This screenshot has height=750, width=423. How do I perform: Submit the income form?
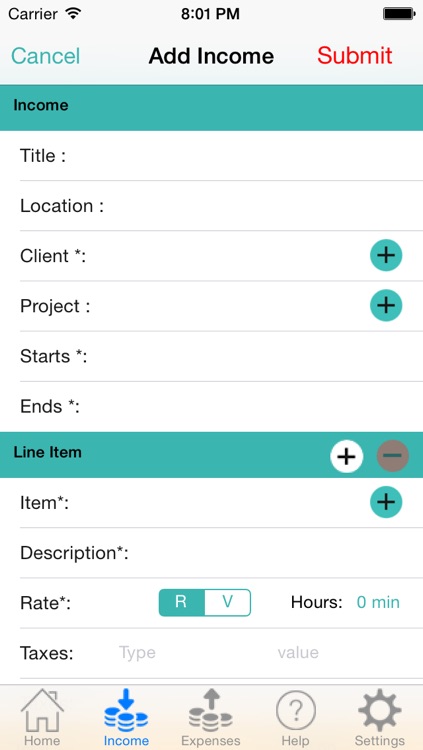tap(355, 56)
